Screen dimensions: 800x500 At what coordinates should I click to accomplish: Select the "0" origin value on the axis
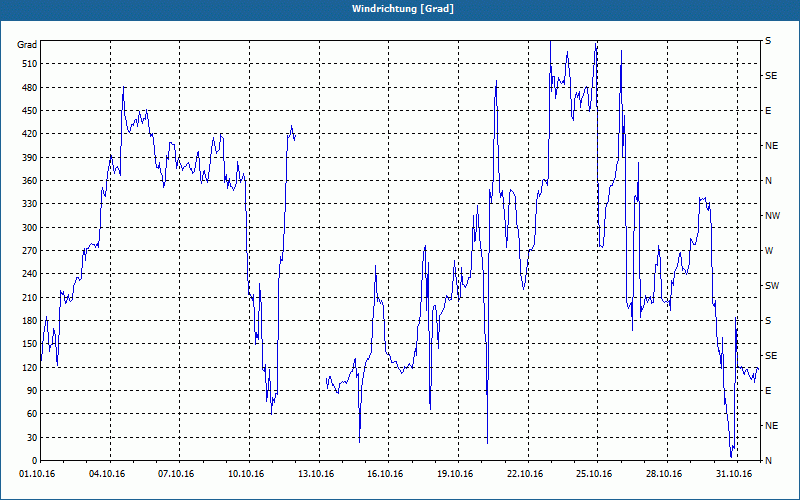pos(35,461)
